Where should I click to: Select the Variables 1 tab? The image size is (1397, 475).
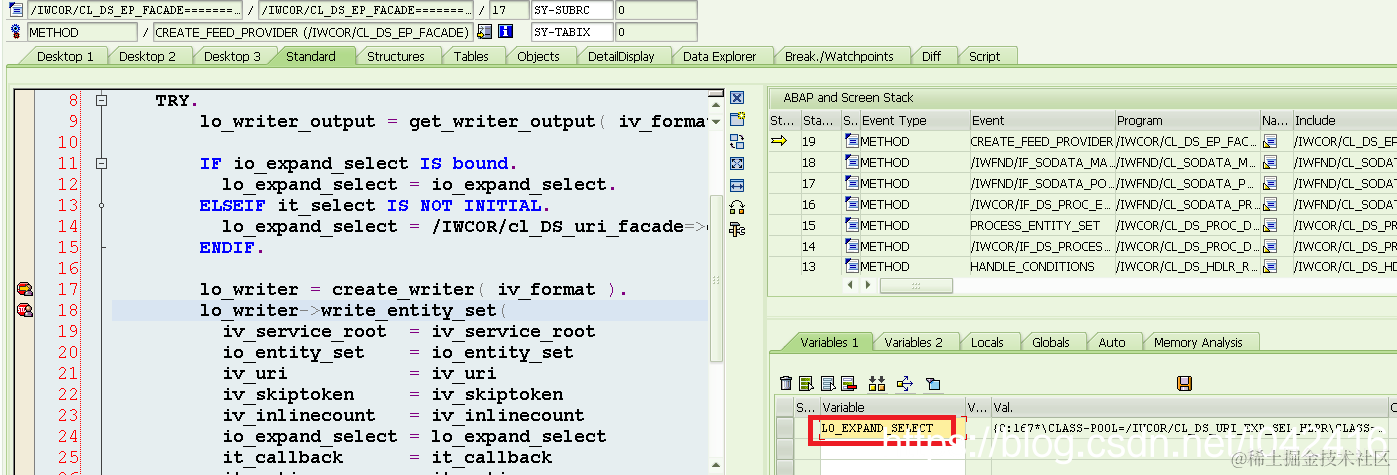click(x=829, y=342)
